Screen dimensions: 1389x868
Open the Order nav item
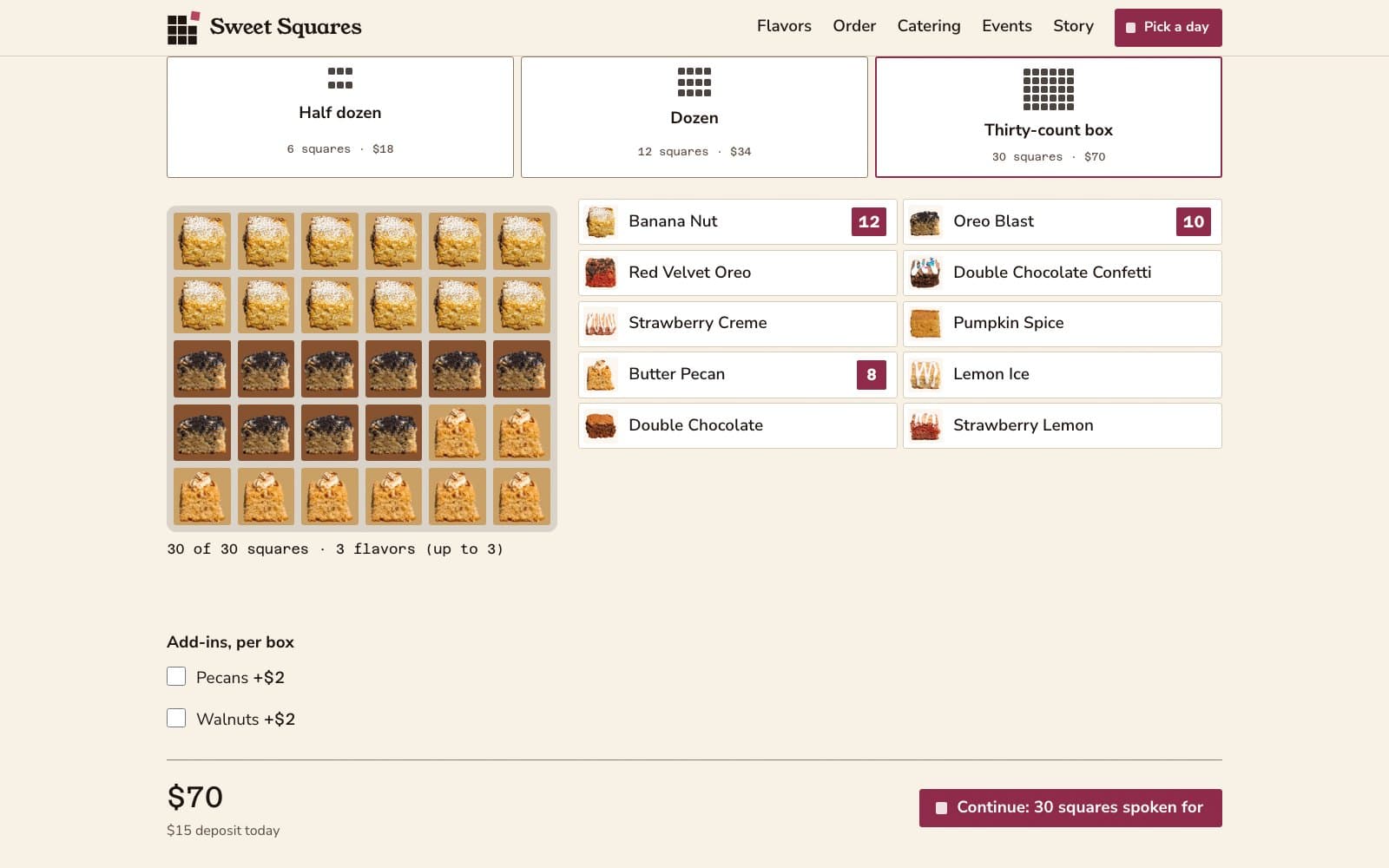click(x=854, y=26)
